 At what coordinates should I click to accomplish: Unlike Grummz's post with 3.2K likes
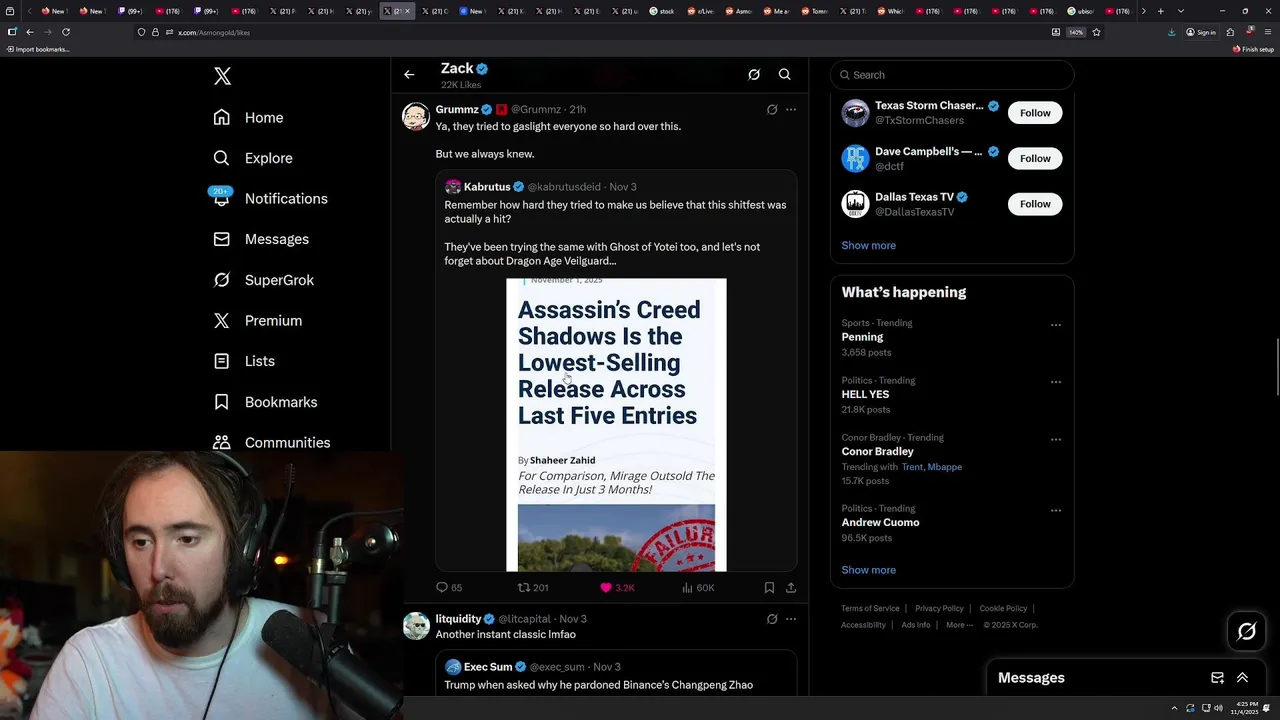[617, 588]
